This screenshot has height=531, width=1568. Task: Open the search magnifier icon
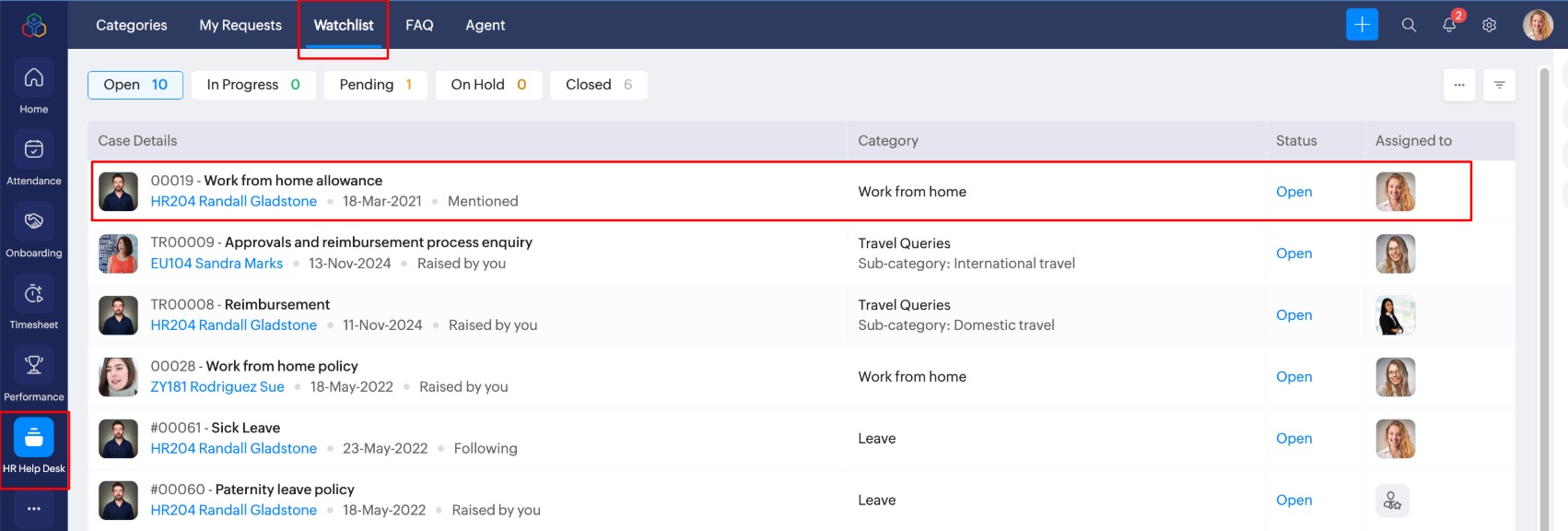coord(1409,25)
